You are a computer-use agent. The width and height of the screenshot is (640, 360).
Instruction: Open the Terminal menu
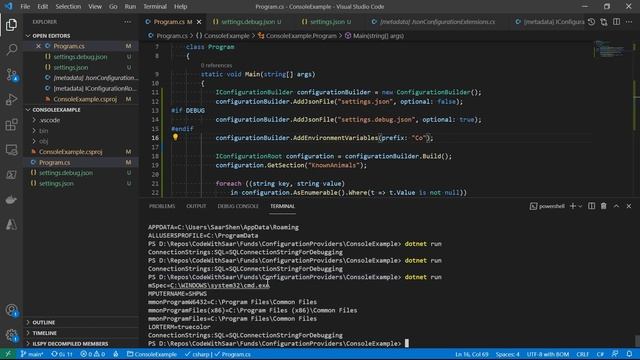tap(155, 7)
